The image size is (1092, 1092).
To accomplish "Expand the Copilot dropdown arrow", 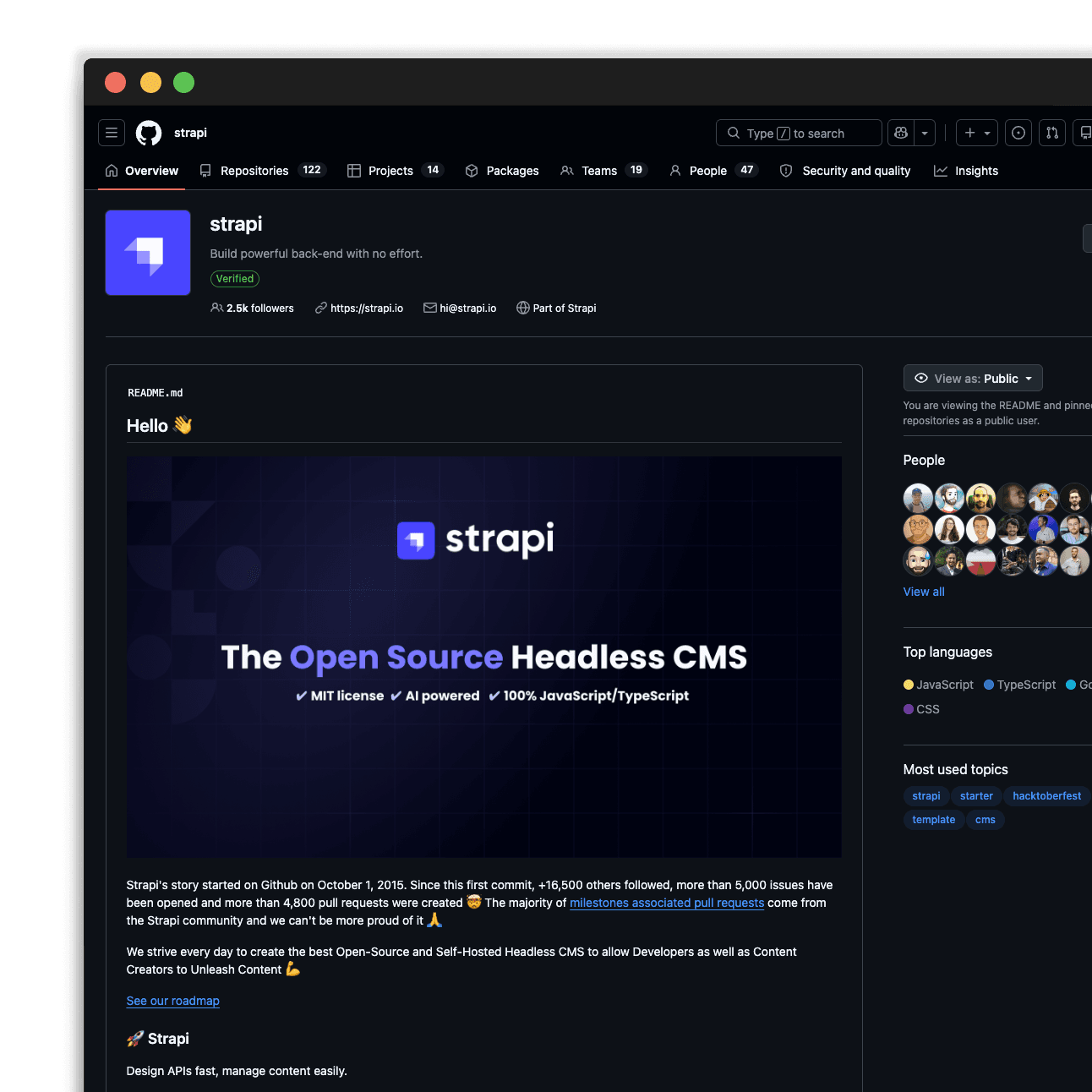I will [x=925, y=133].
